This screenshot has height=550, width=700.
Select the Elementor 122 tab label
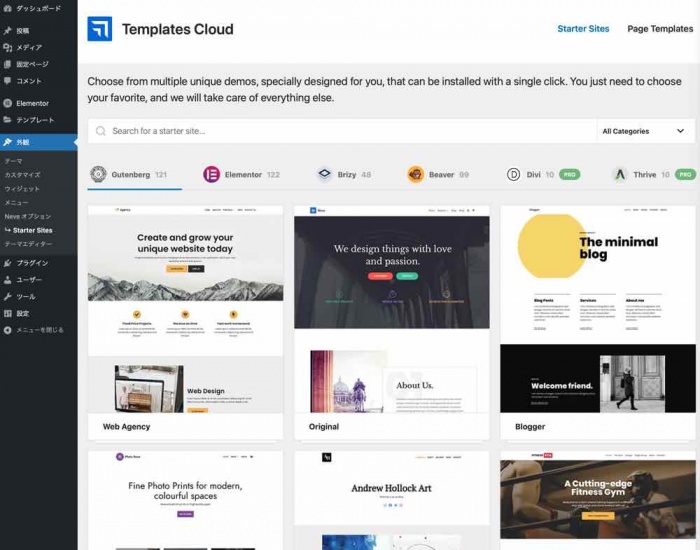tap(252, 175)
